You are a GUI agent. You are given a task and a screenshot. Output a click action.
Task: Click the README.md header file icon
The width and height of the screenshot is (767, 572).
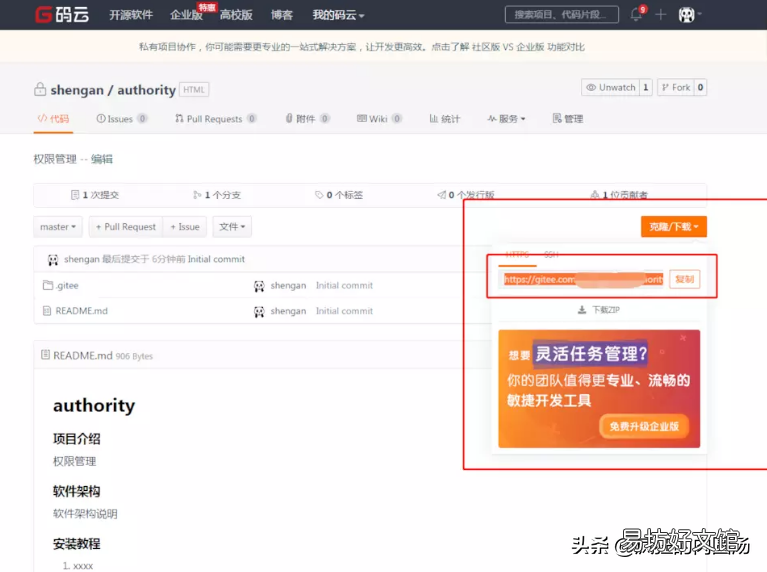[45, 355]
